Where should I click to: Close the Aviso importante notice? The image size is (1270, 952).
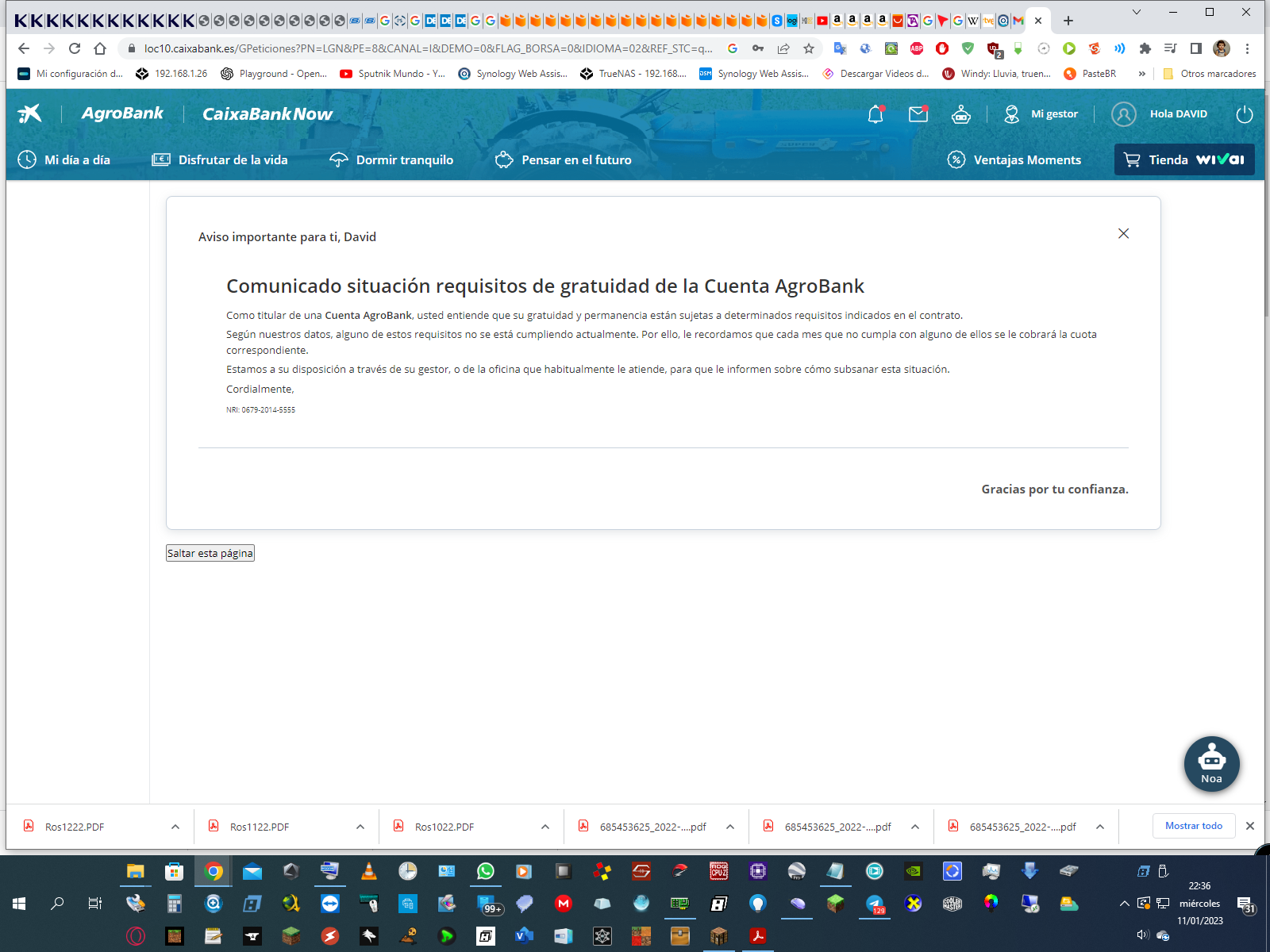[1123, 233]
